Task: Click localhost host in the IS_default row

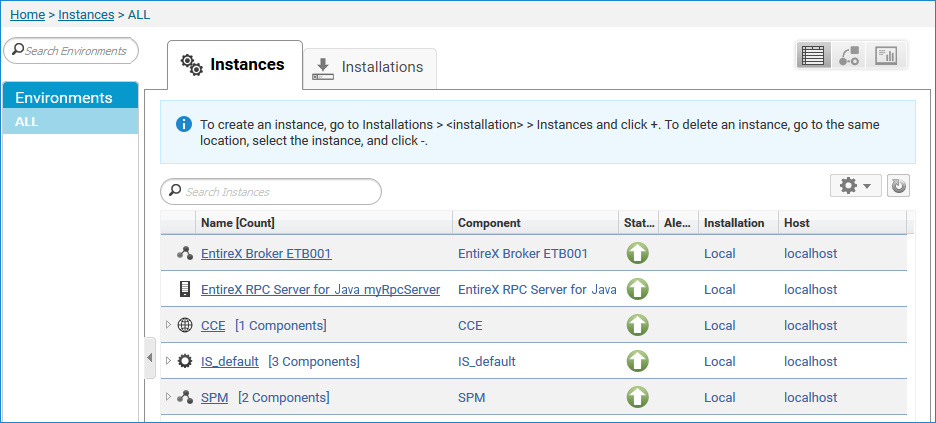Action: point(811,361)
